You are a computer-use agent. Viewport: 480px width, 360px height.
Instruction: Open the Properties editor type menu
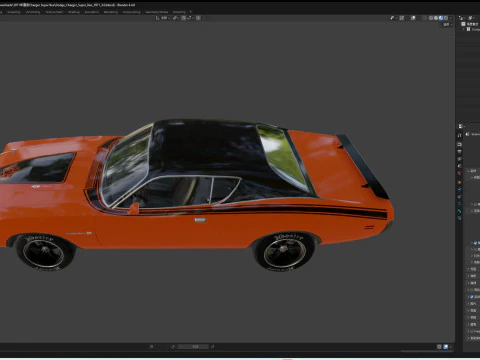pos(461,126)
